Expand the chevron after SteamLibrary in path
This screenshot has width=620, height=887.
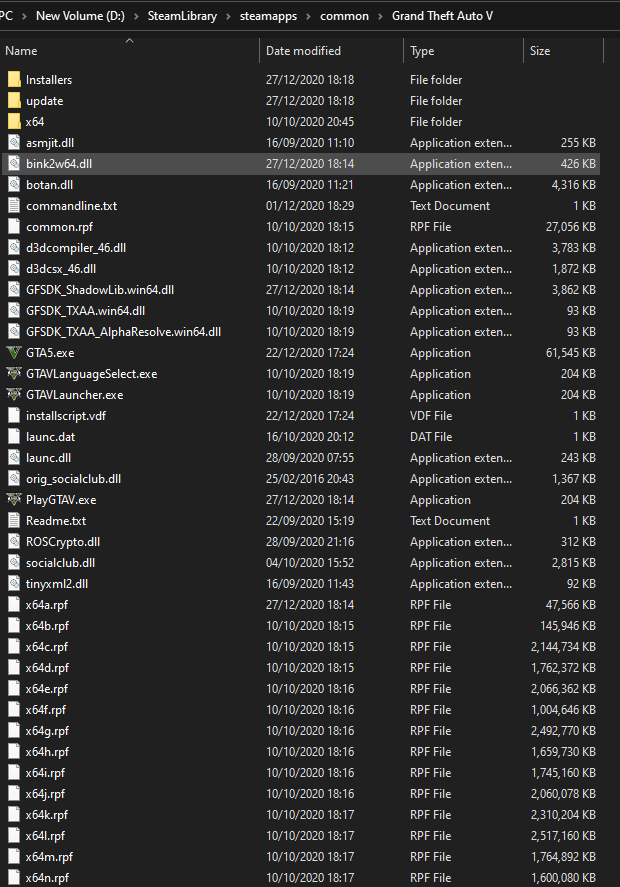coord(229,16)
